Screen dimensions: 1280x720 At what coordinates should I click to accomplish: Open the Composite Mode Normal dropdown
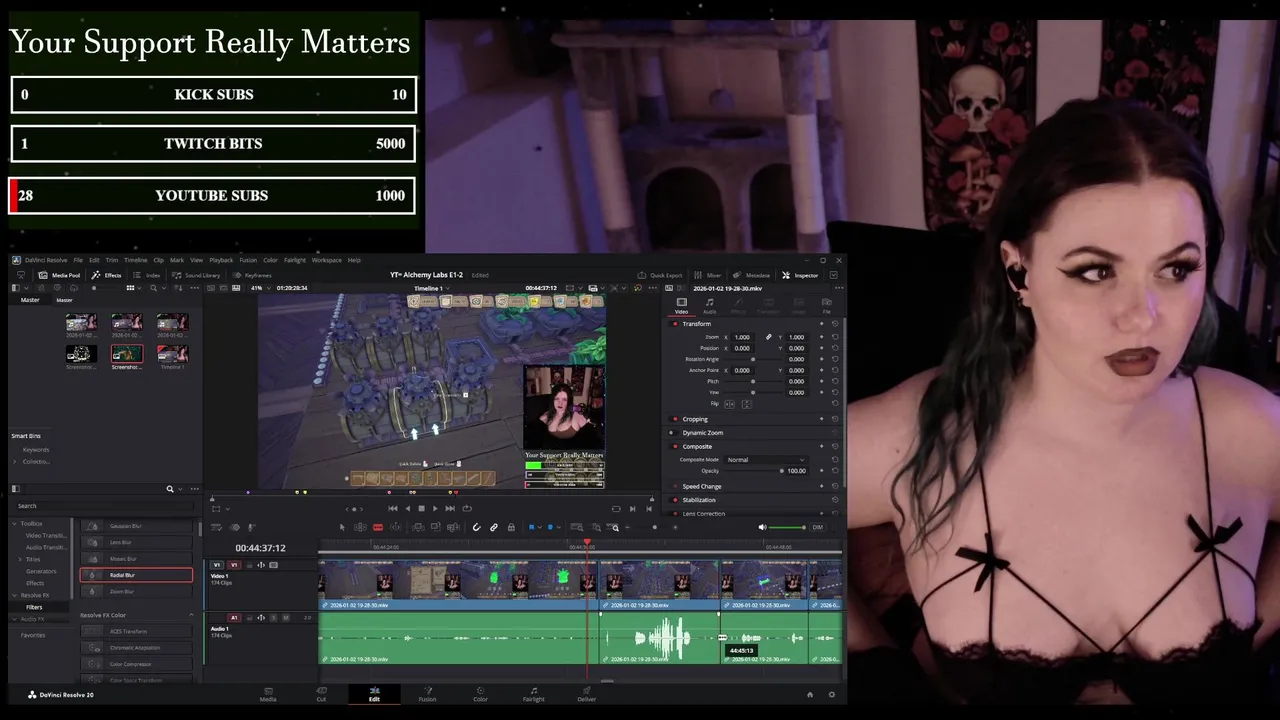[765, 460]
